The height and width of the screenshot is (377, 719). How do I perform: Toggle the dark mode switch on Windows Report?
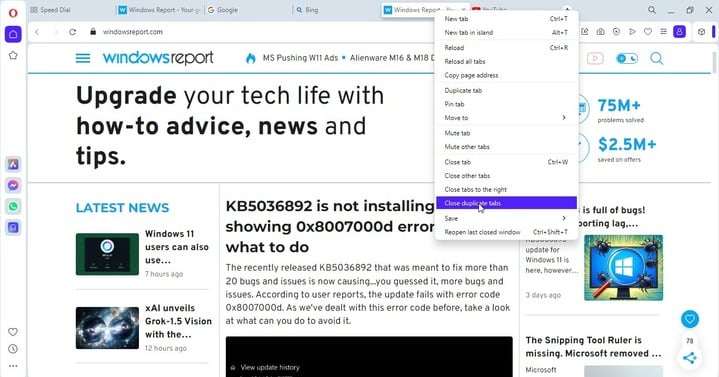coord(627,58)
